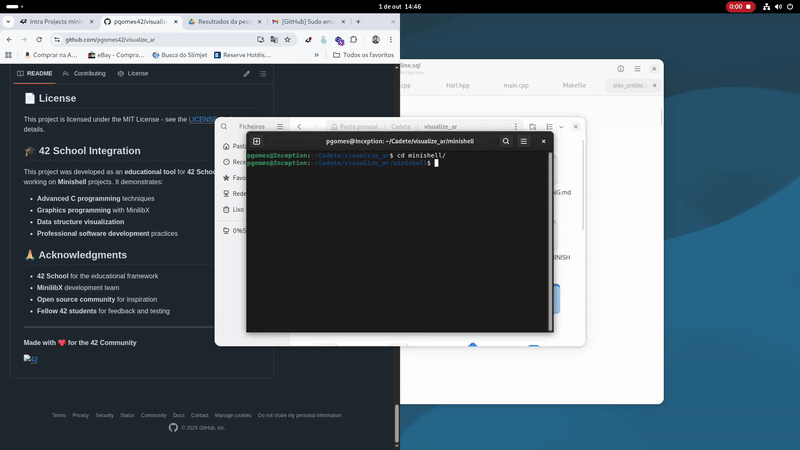This screenshot has width=800, height=450.
Task: Click the GitHub logo in the footer
Action: tap(173, 428)
